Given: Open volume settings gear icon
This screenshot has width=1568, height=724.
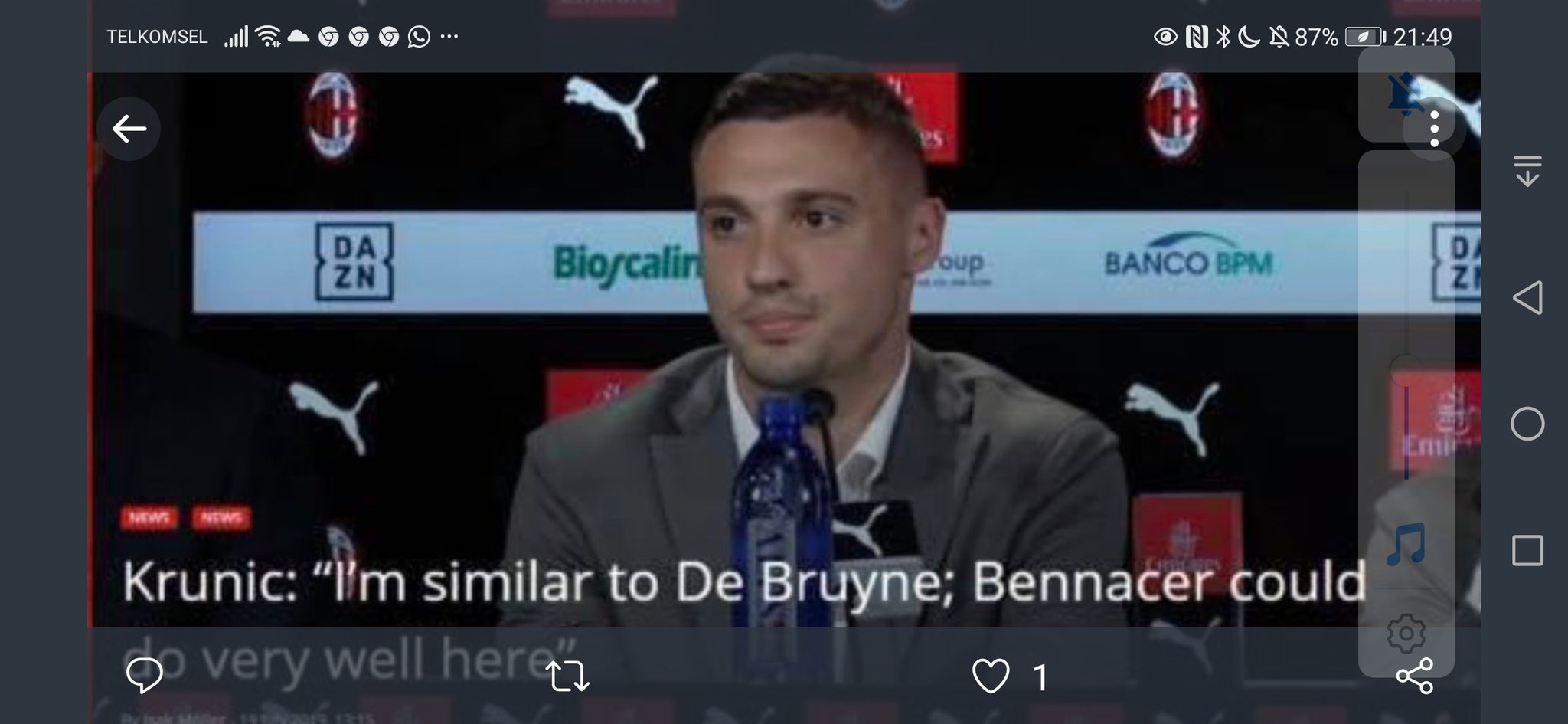Looking at the screenshot, I should [x=1406, y=634].
